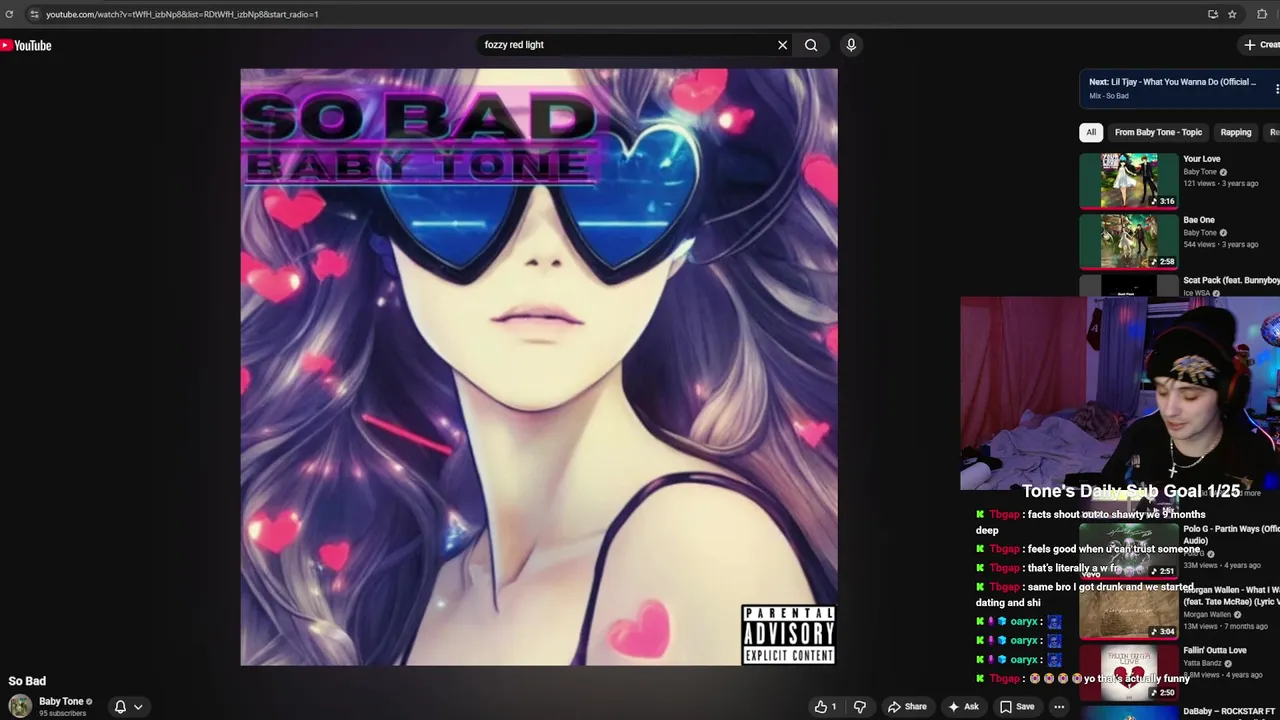The width and height of the screenshot is (1280, 720).
Task: Clear the search query with the X icon
Action: point(782,45)
